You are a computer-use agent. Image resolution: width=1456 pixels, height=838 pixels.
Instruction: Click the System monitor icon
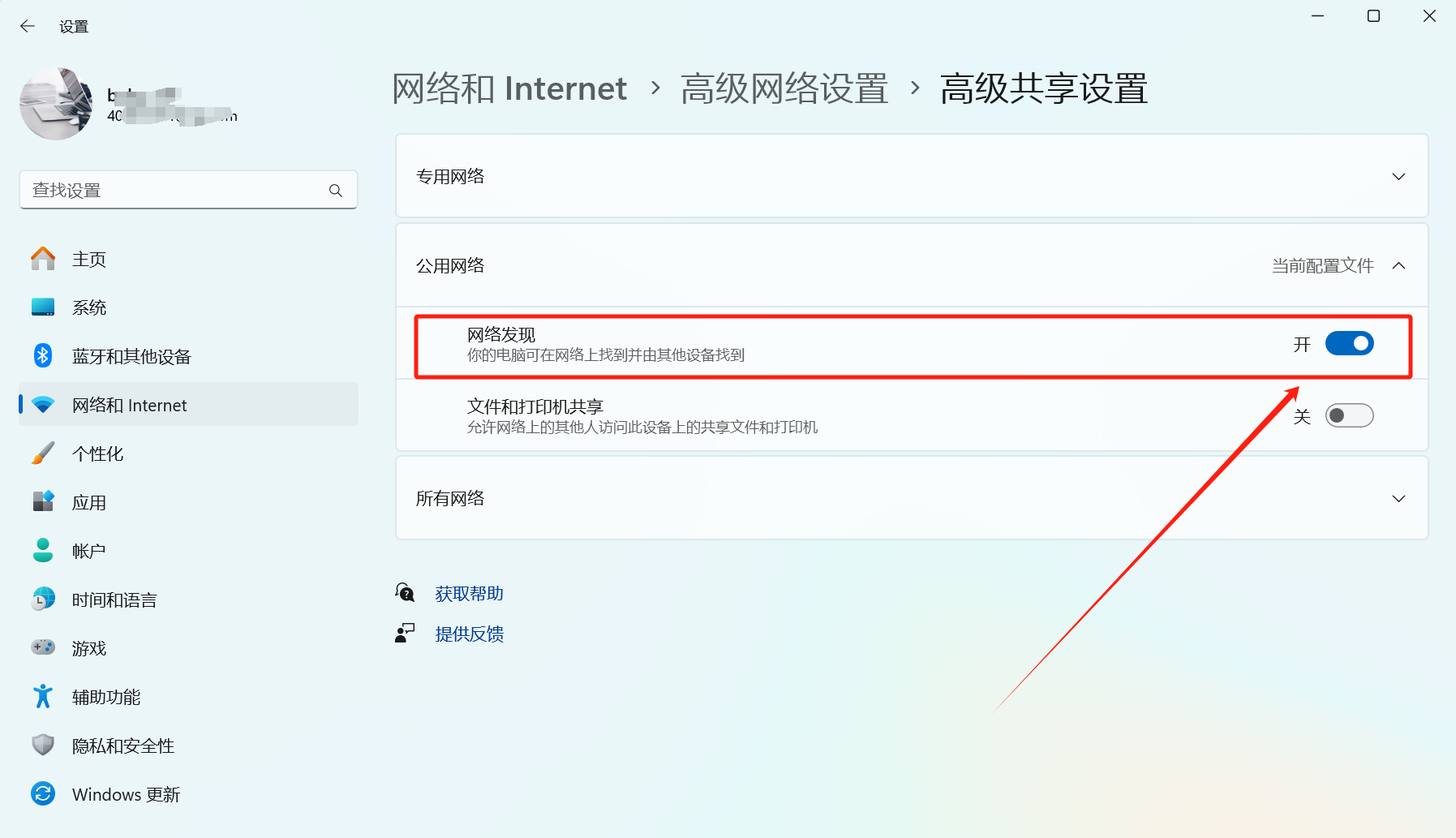coord(43,307)
